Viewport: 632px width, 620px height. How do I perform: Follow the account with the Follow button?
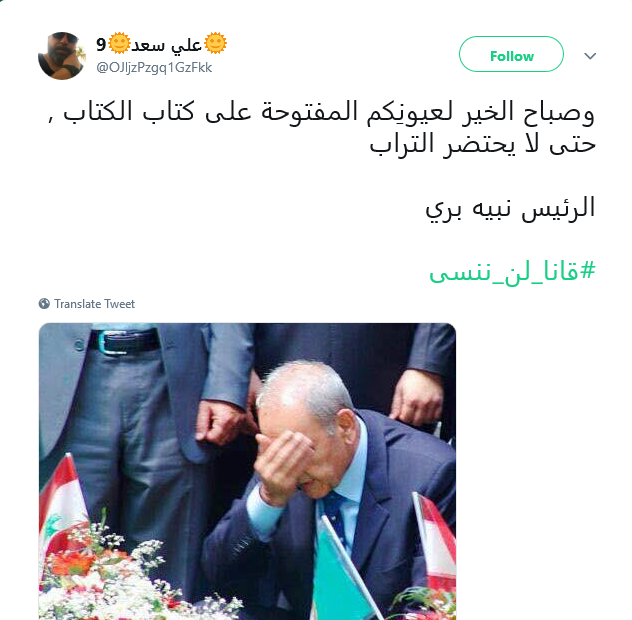[x=511, y=54]
